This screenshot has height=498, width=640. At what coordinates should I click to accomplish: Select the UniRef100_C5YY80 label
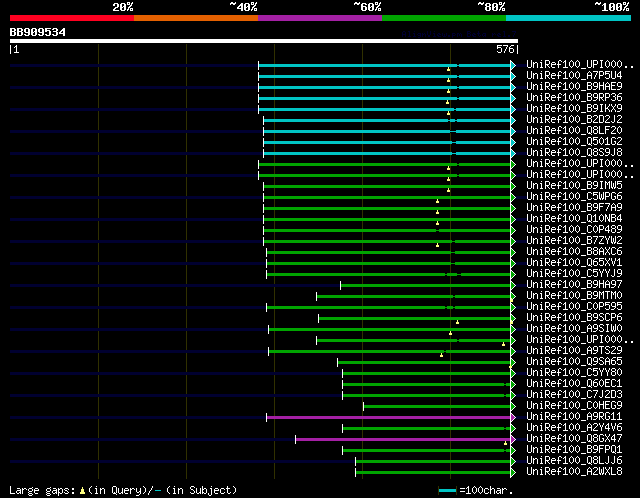574,373
